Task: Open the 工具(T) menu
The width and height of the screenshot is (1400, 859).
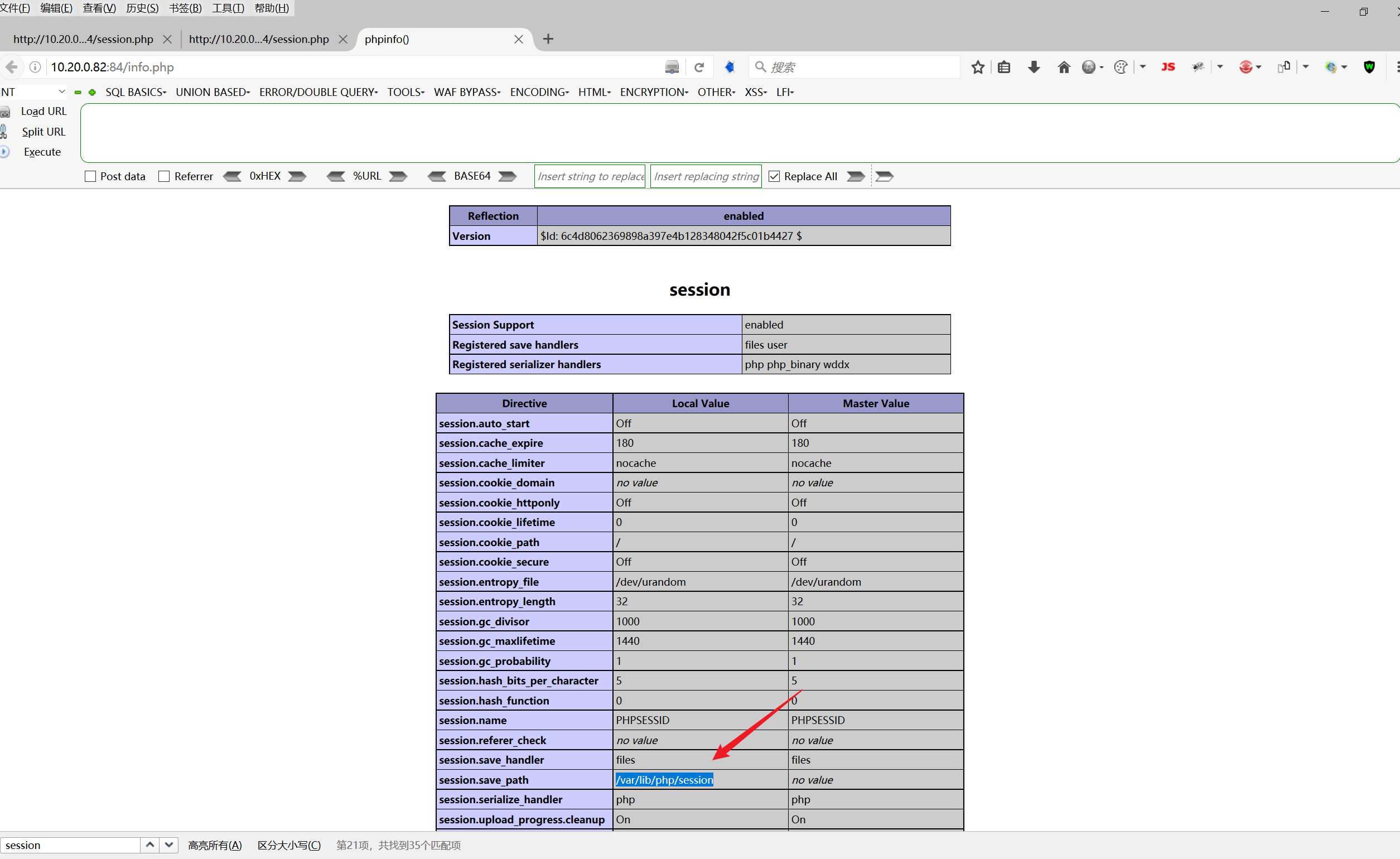Action: (228, 8)
